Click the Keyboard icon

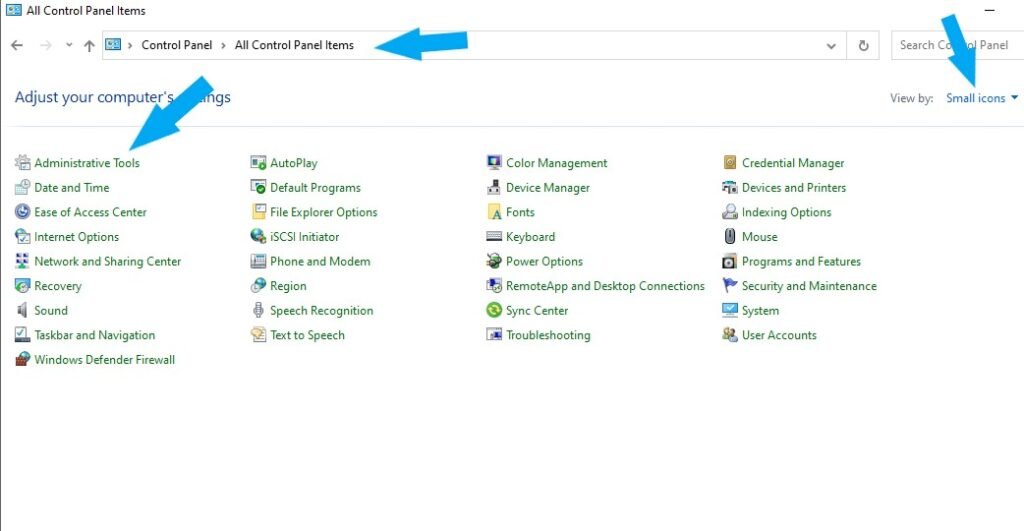[494, 236]
